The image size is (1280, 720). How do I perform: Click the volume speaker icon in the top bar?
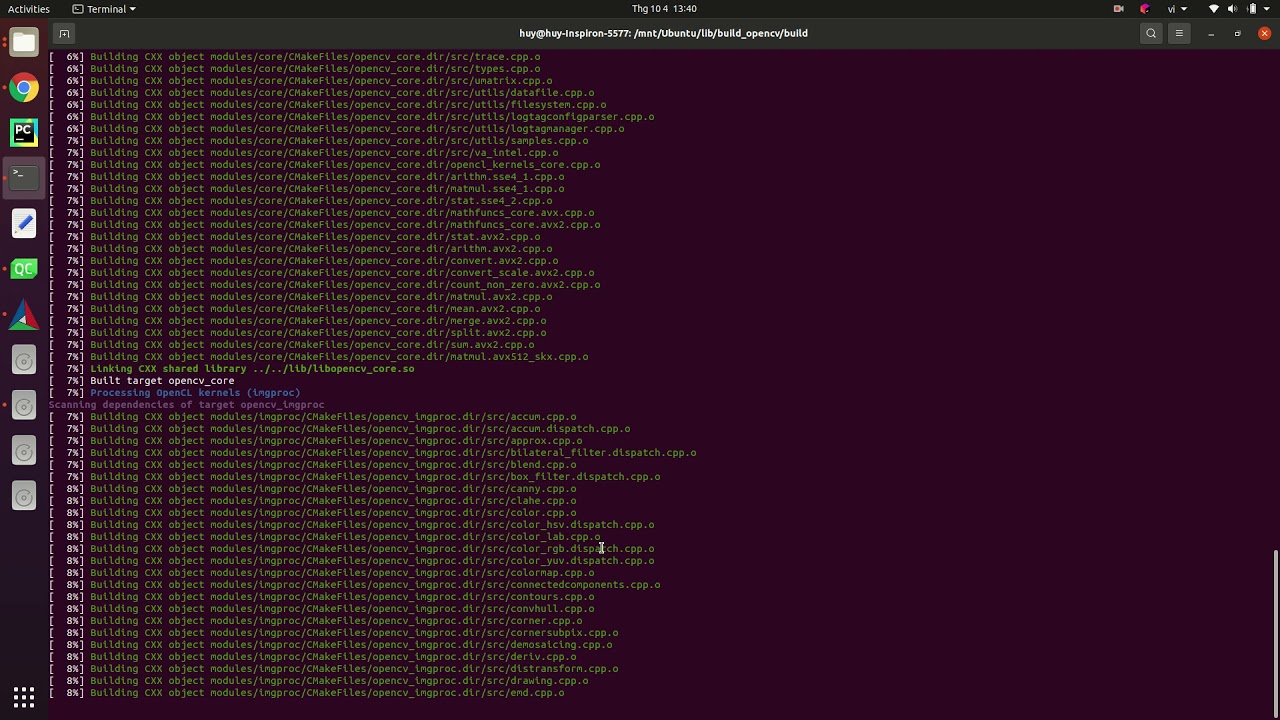point(1233,9)
